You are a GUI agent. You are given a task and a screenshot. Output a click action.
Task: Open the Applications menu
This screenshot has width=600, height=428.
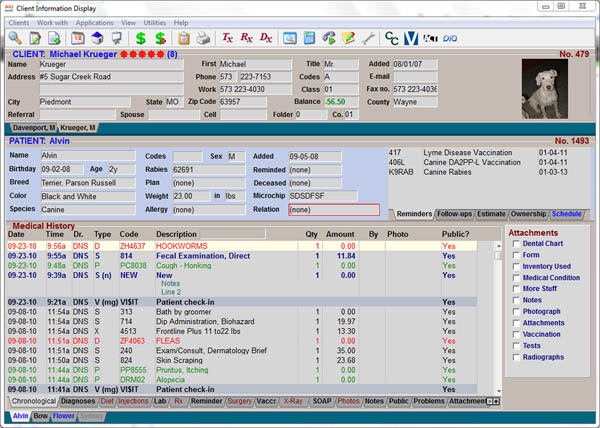(95, 23)
